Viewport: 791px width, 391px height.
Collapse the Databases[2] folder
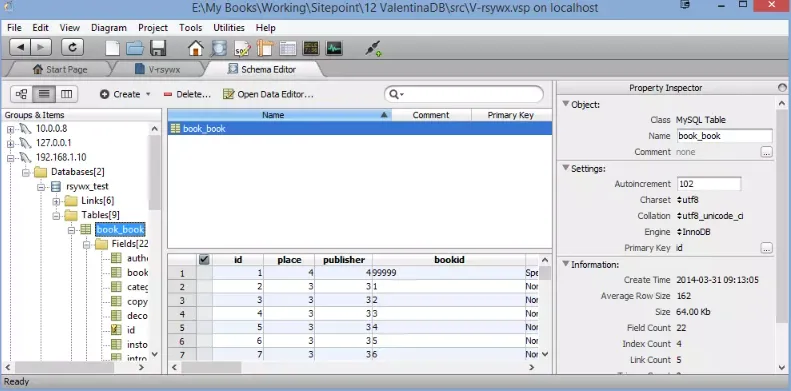pyautogui.click(x=25, y=173)
